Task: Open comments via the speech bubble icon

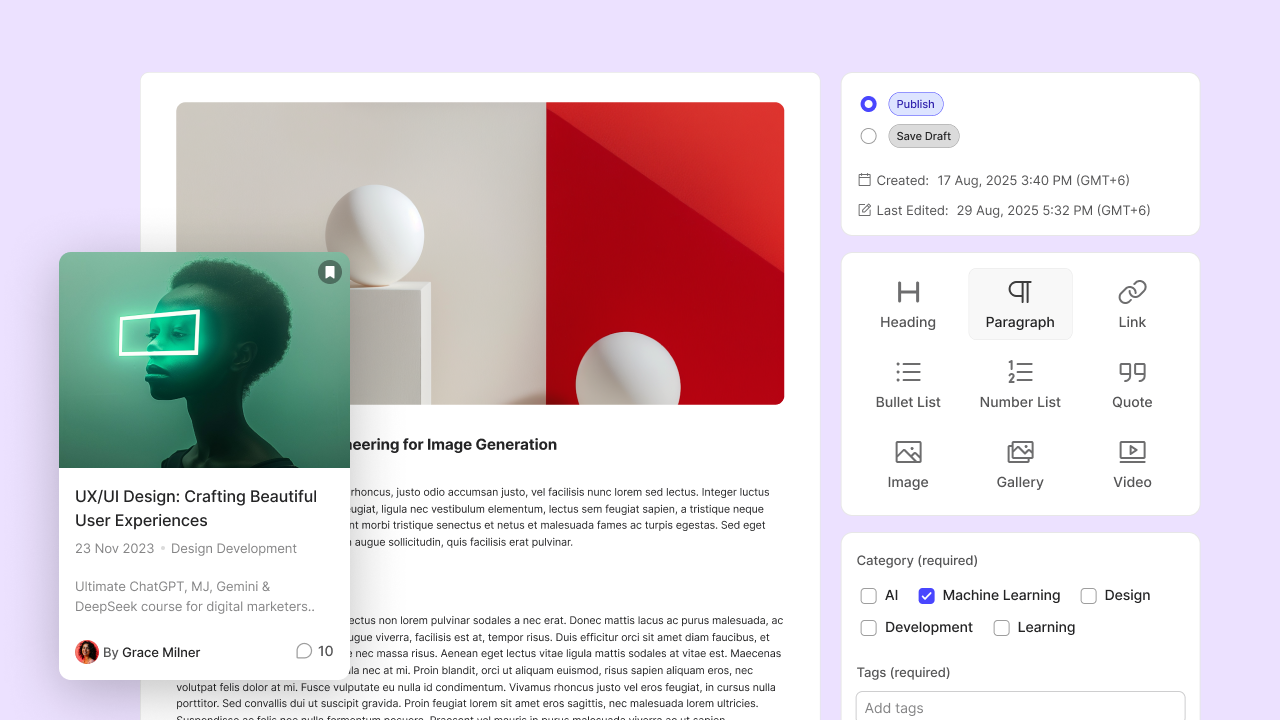Action: 303,651
